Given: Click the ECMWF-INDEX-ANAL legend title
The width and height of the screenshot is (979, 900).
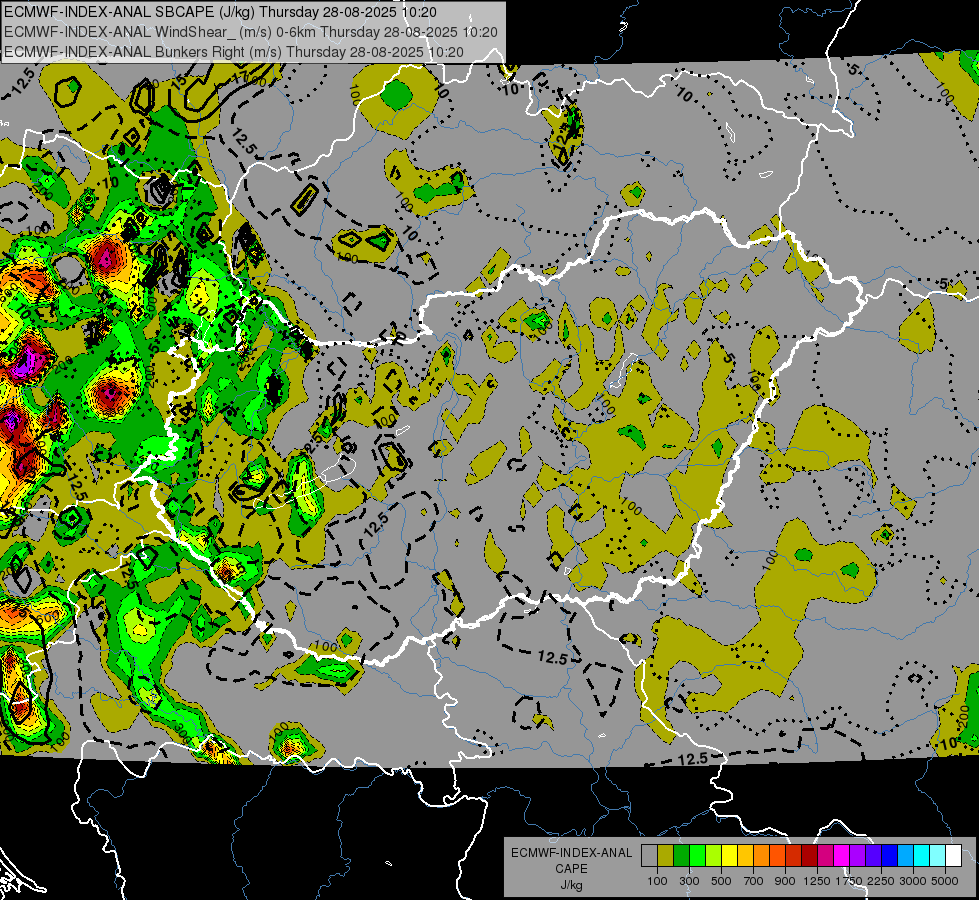Looking at the screenshot, I should 571,853.
